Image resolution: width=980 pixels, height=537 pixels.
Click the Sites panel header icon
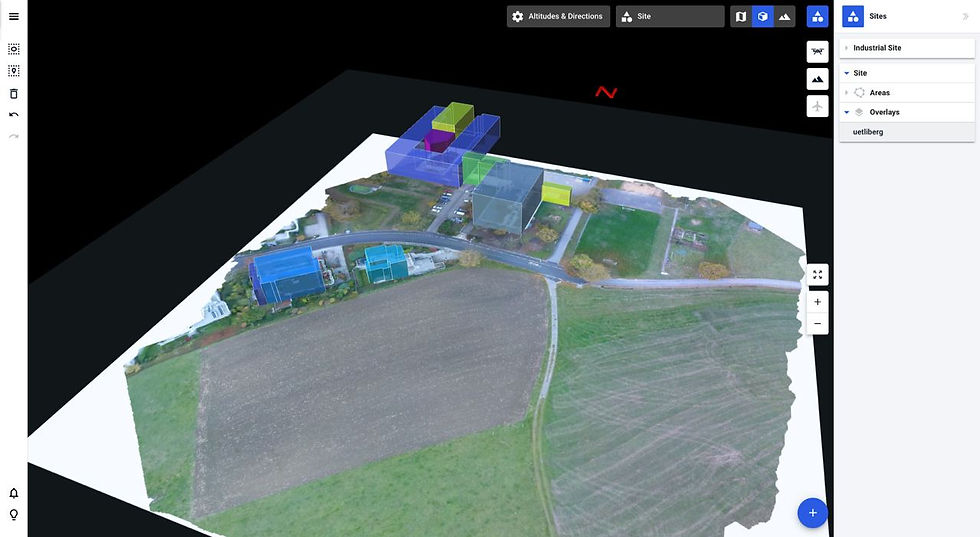tap(853, 16)
